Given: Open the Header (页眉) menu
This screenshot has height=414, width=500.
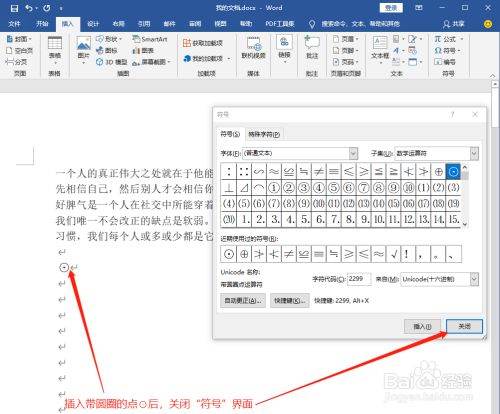Looking at the screenshot, I should tap(345, 39).
